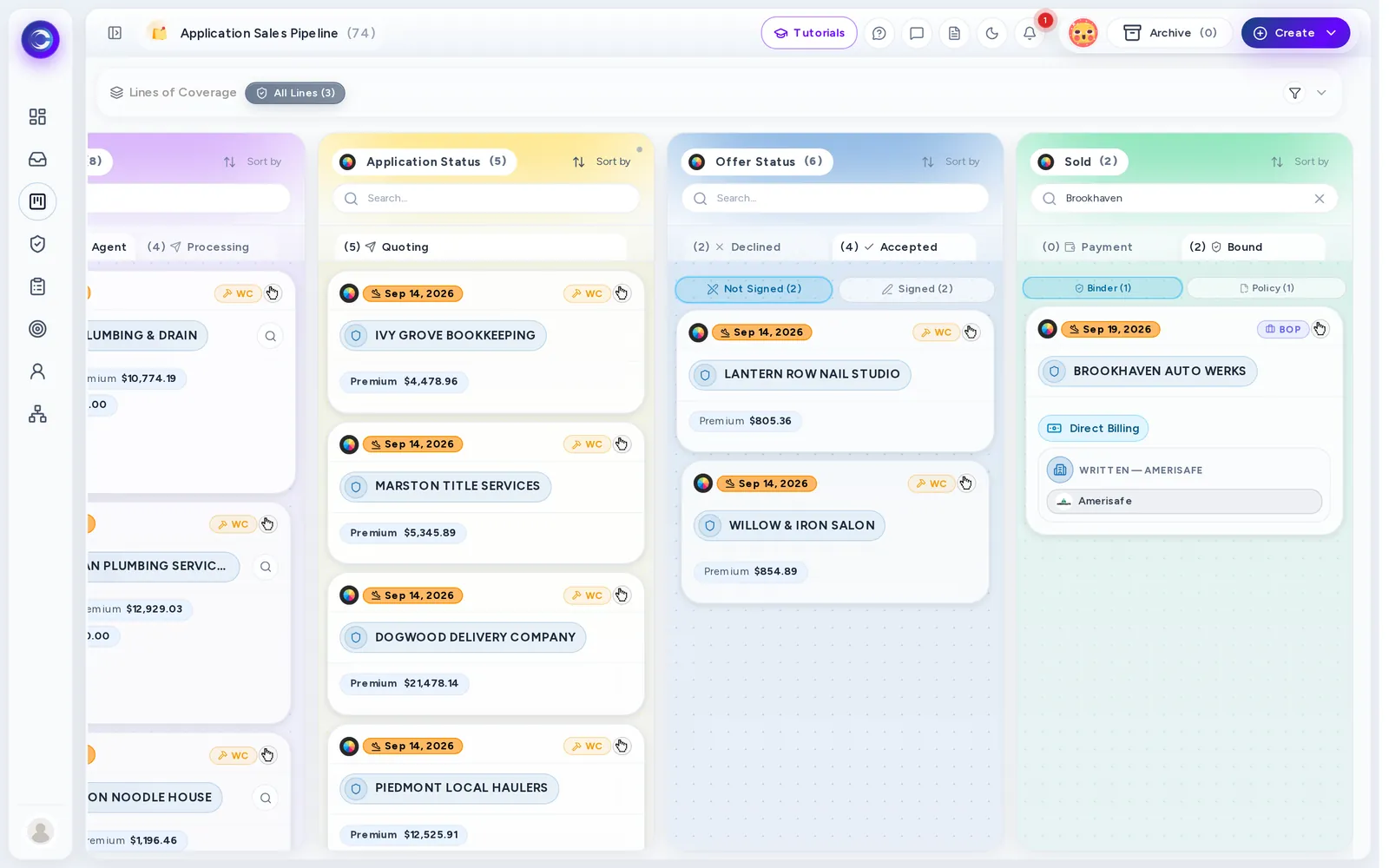
Task: Toggle the Not Signed (2) filter
Action: [754, 289]
